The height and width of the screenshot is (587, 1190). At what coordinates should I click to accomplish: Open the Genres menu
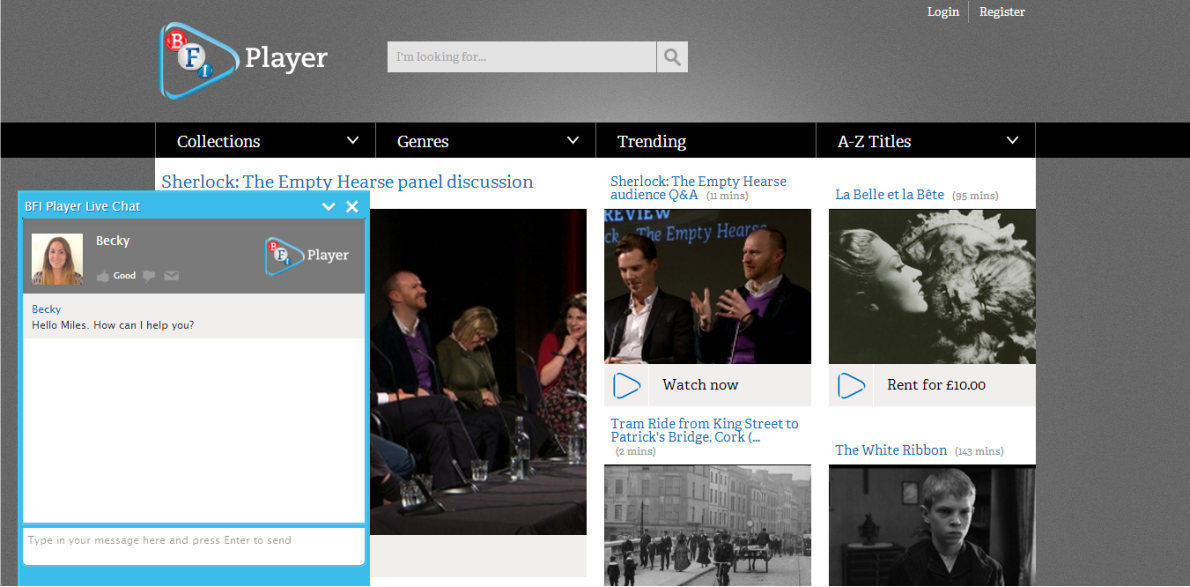[x=486, y=140]
